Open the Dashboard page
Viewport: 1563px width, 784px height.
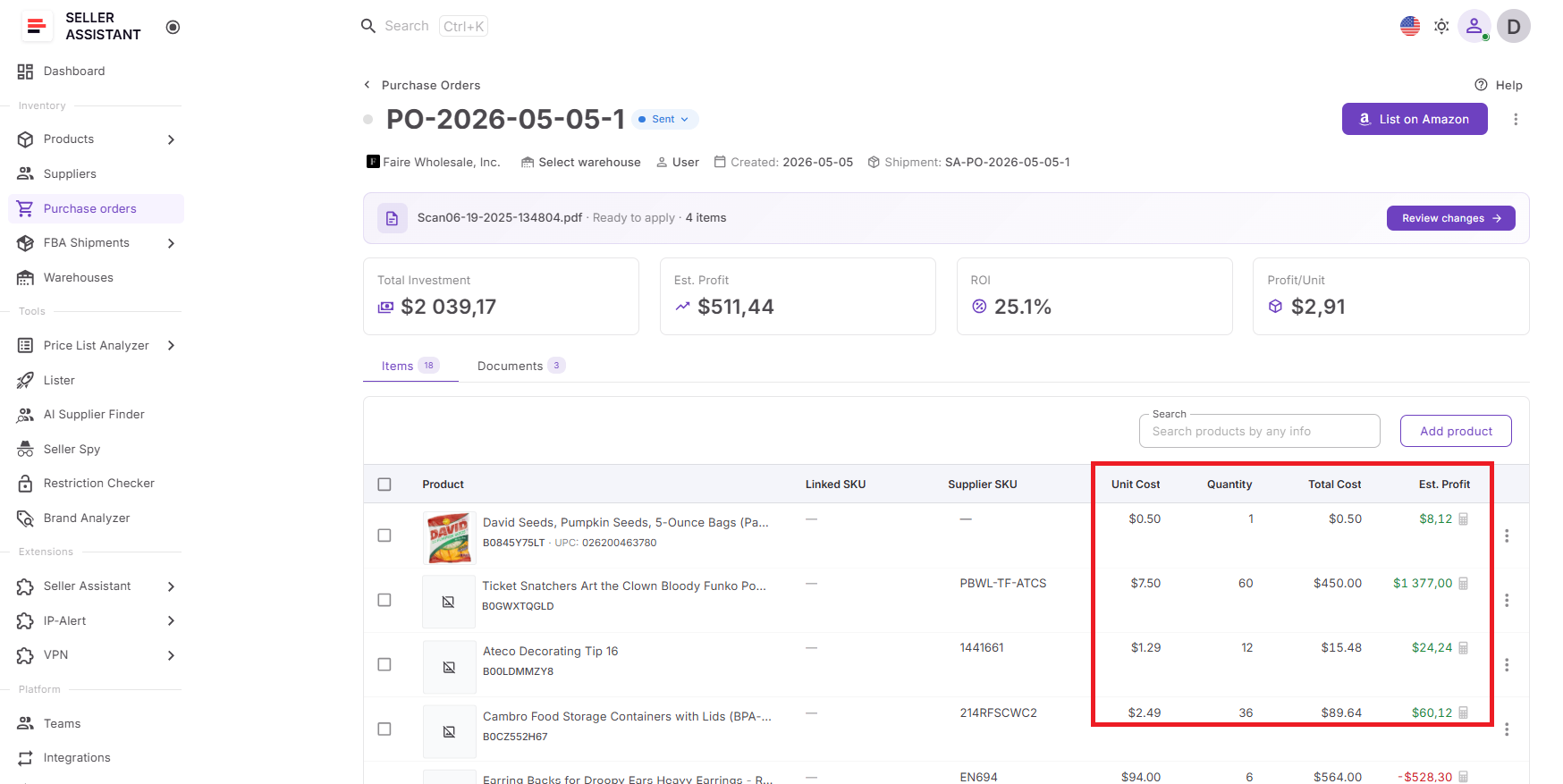[x=74, y=72]
